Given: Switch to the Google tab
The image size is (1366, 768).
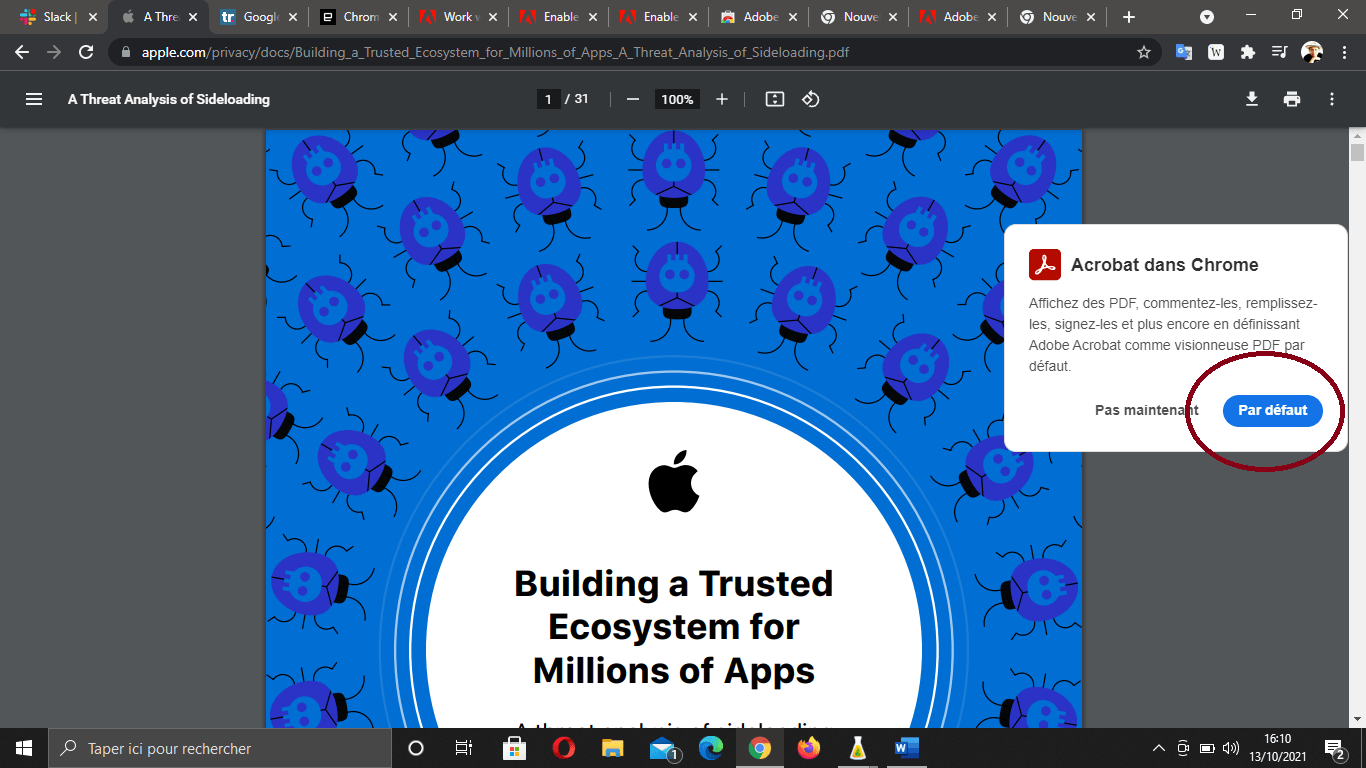Looking at the screenshot, I should (x=256, y=17).
